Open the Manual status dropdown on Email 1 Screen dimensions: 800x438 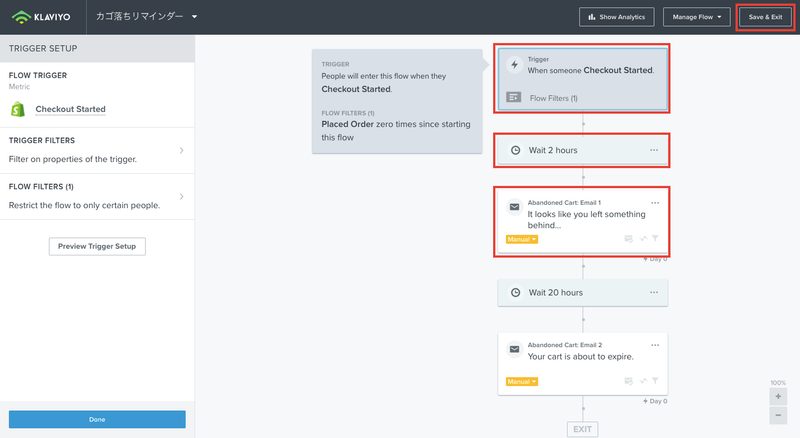coord(521,239)
